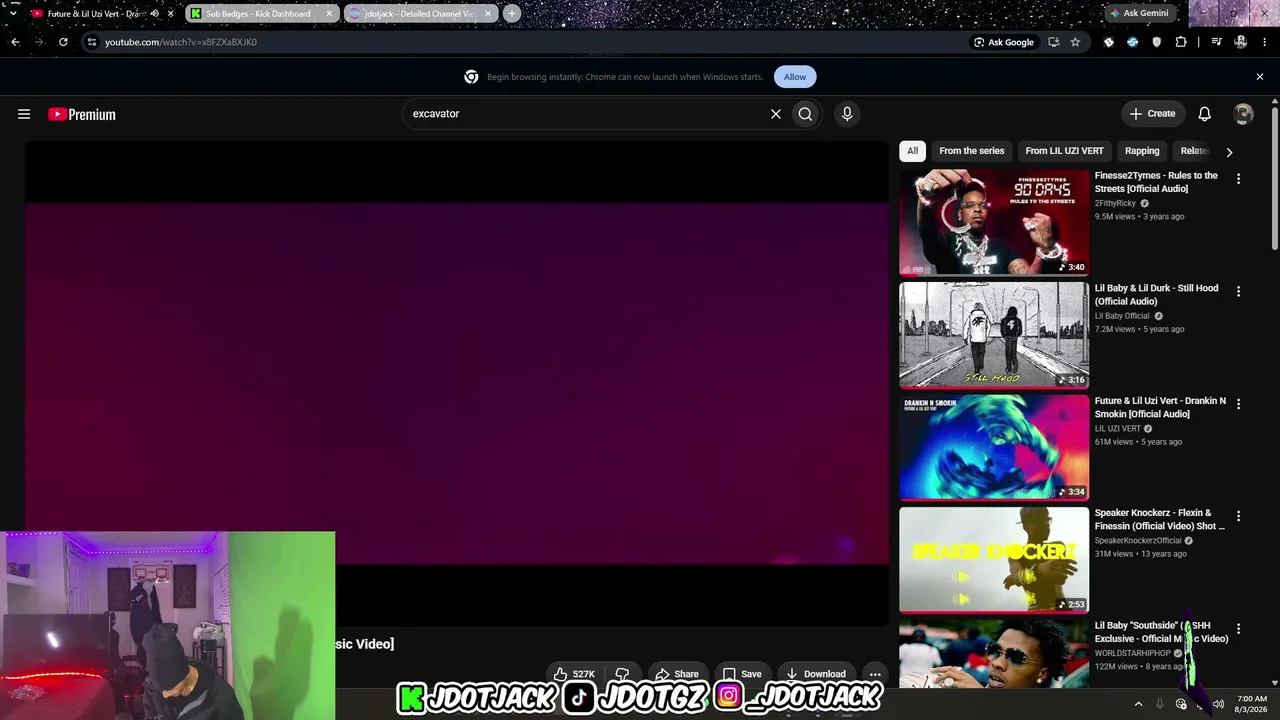Open Drankin N Smokin video thumbnail
Image resolution: width=1280 pixels, height=720 pixels.
pyautogui.click(x=994, y=447)
